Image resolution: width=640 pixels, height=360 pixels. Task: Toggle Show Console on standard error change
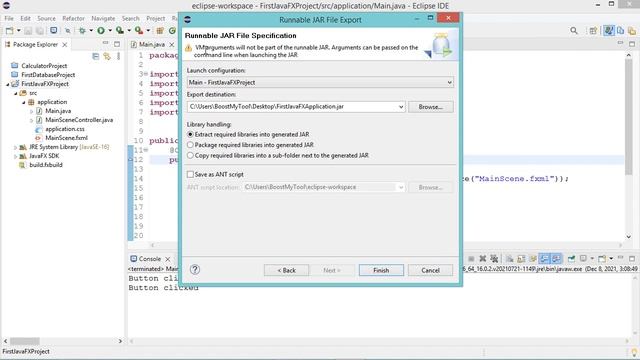tap(556, 258)
